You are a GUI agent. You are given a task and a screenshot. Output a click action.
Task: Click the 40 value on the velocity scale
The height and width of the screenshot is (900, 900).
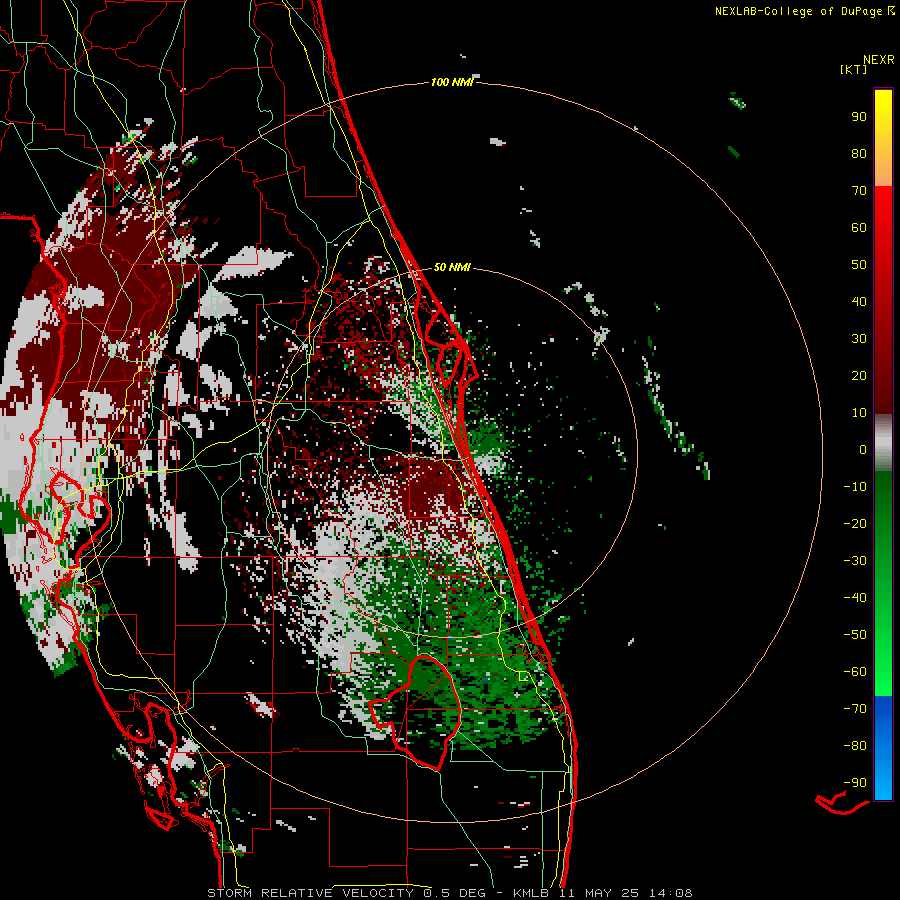click(859, 301)
